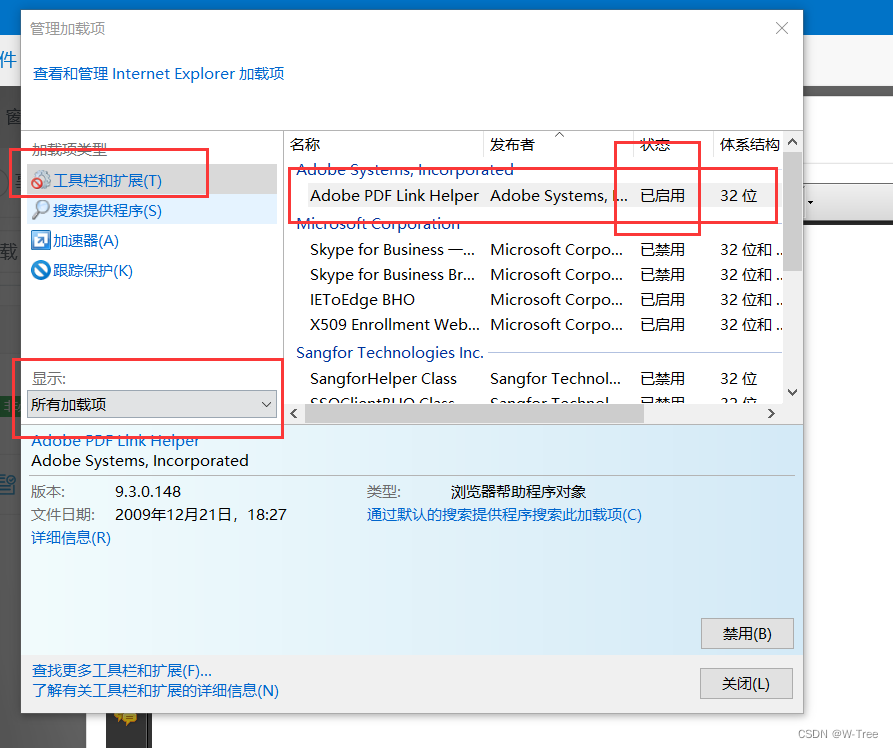Click the horizontal scrollbar thumb

pos(474,414)
